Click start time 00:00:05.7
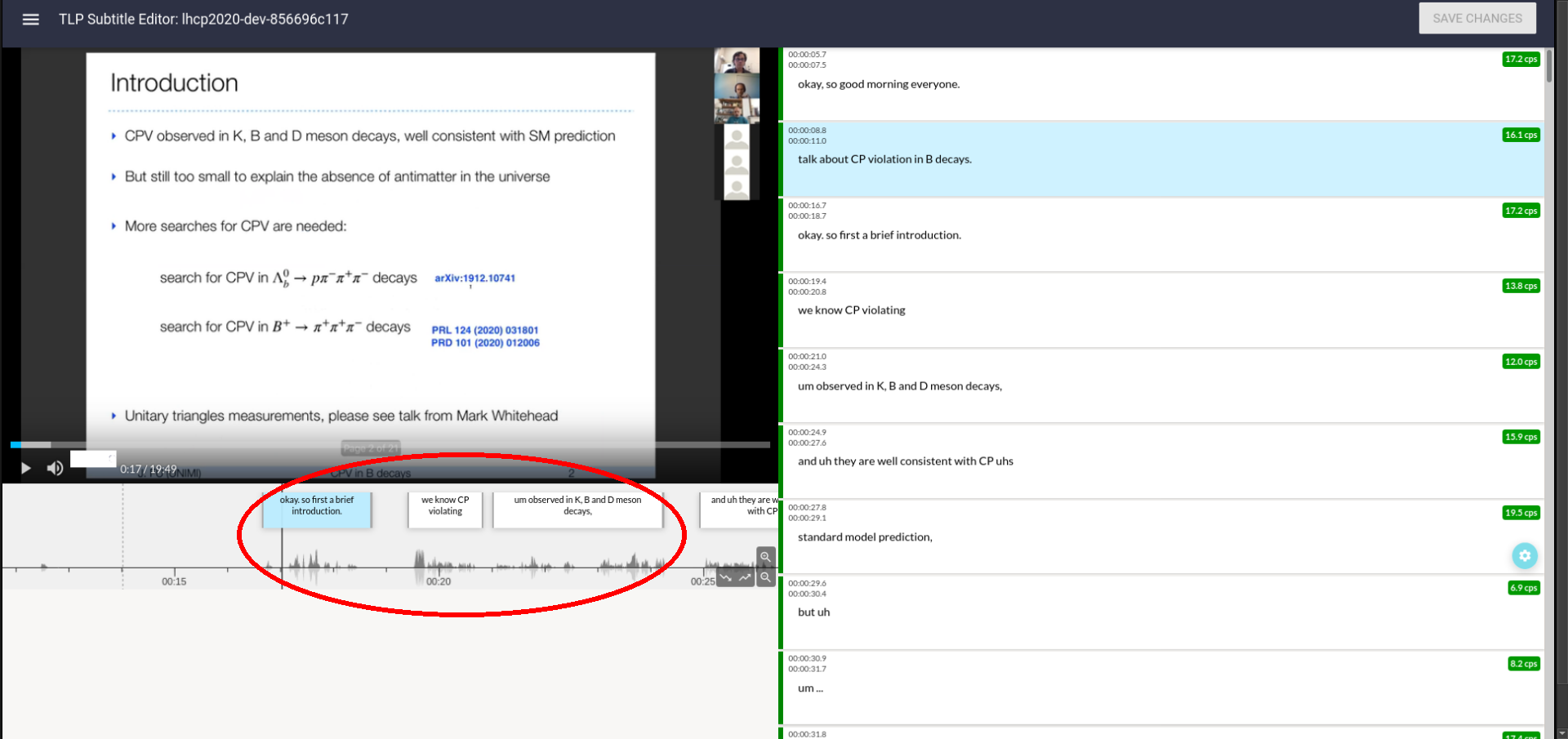 click(807, 55)
